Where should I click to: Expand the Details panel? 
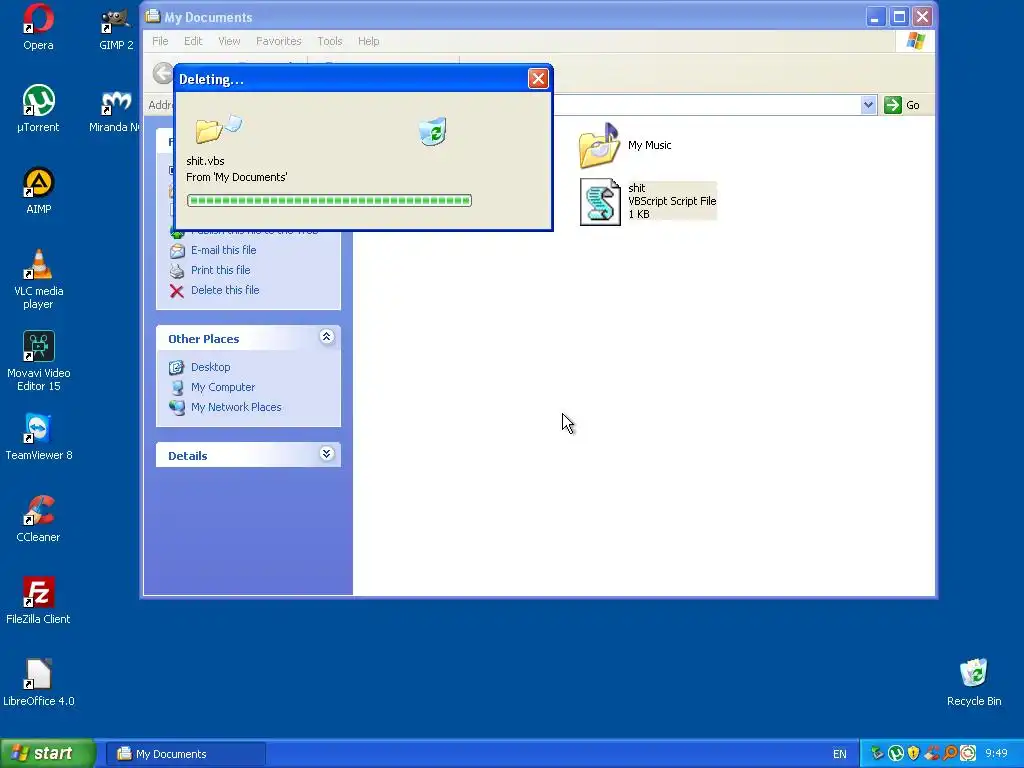(327, 454)
